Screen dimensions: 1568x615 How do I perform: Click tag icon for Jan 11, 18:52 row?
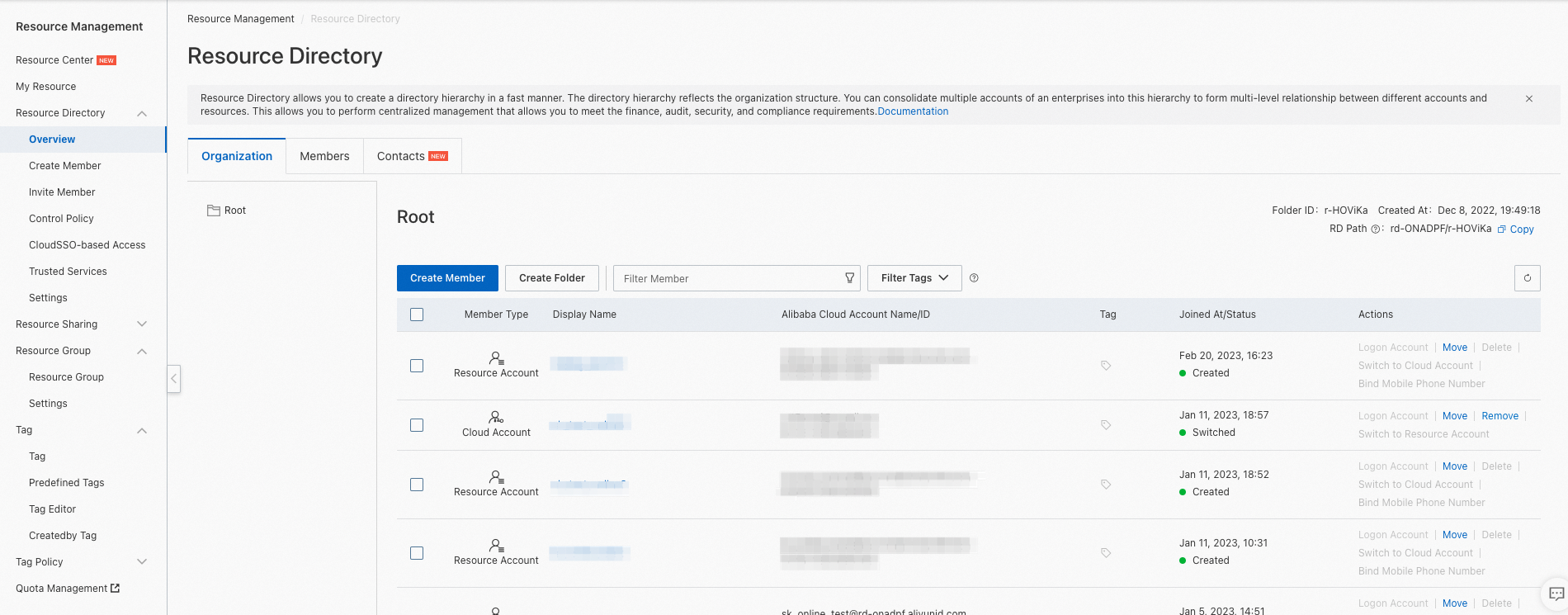pyautogui.click(x=1106, y=485)
